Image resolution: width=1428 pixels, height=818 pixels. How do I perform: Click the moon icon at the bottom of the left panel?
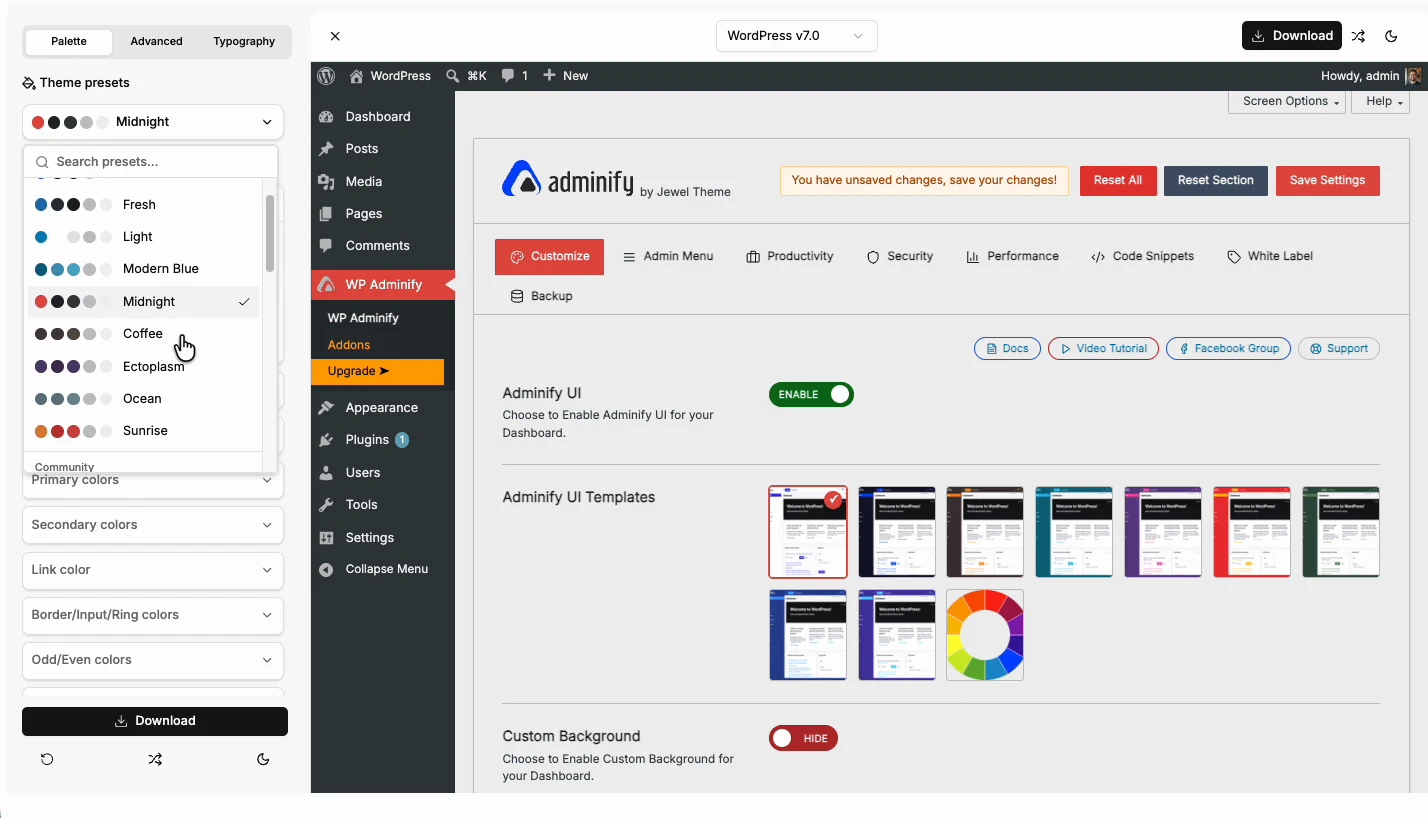(263, 759)
